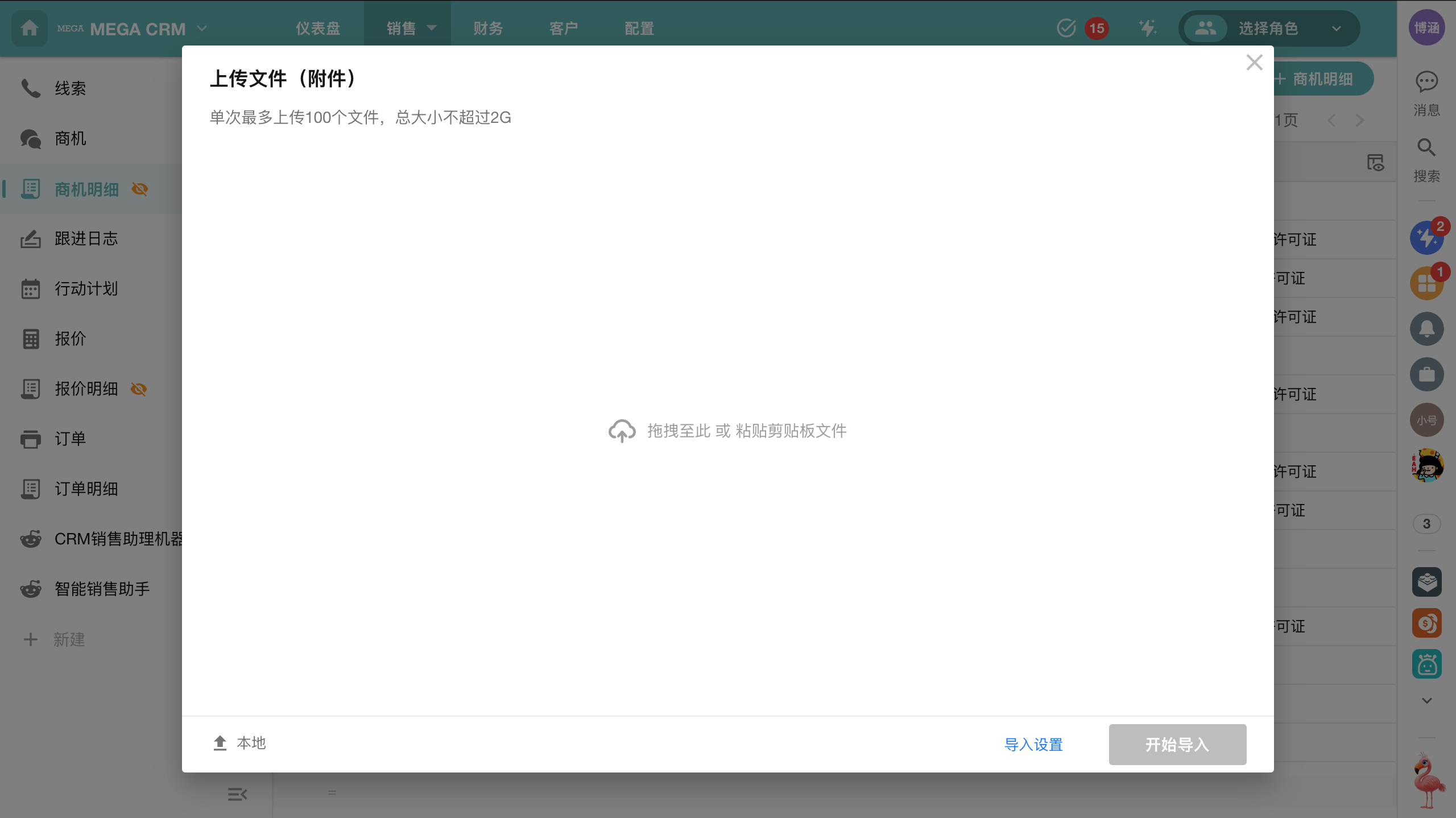Click the orange grid app icon with badge
The width and height of the screenshot is (1456, 818).
(x=1426, y=283)
